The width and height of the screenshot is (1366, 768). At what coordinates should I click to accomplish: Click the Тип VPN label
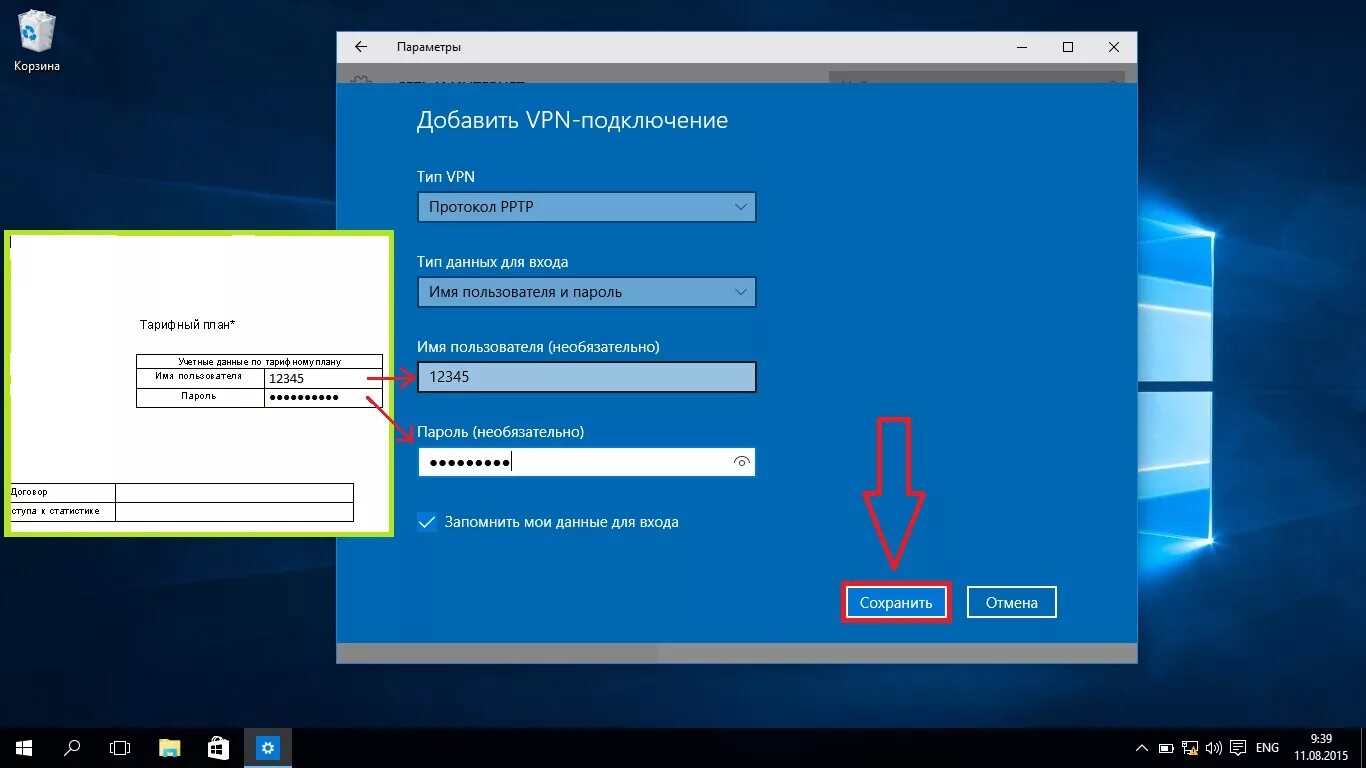[x=446, y=176]
